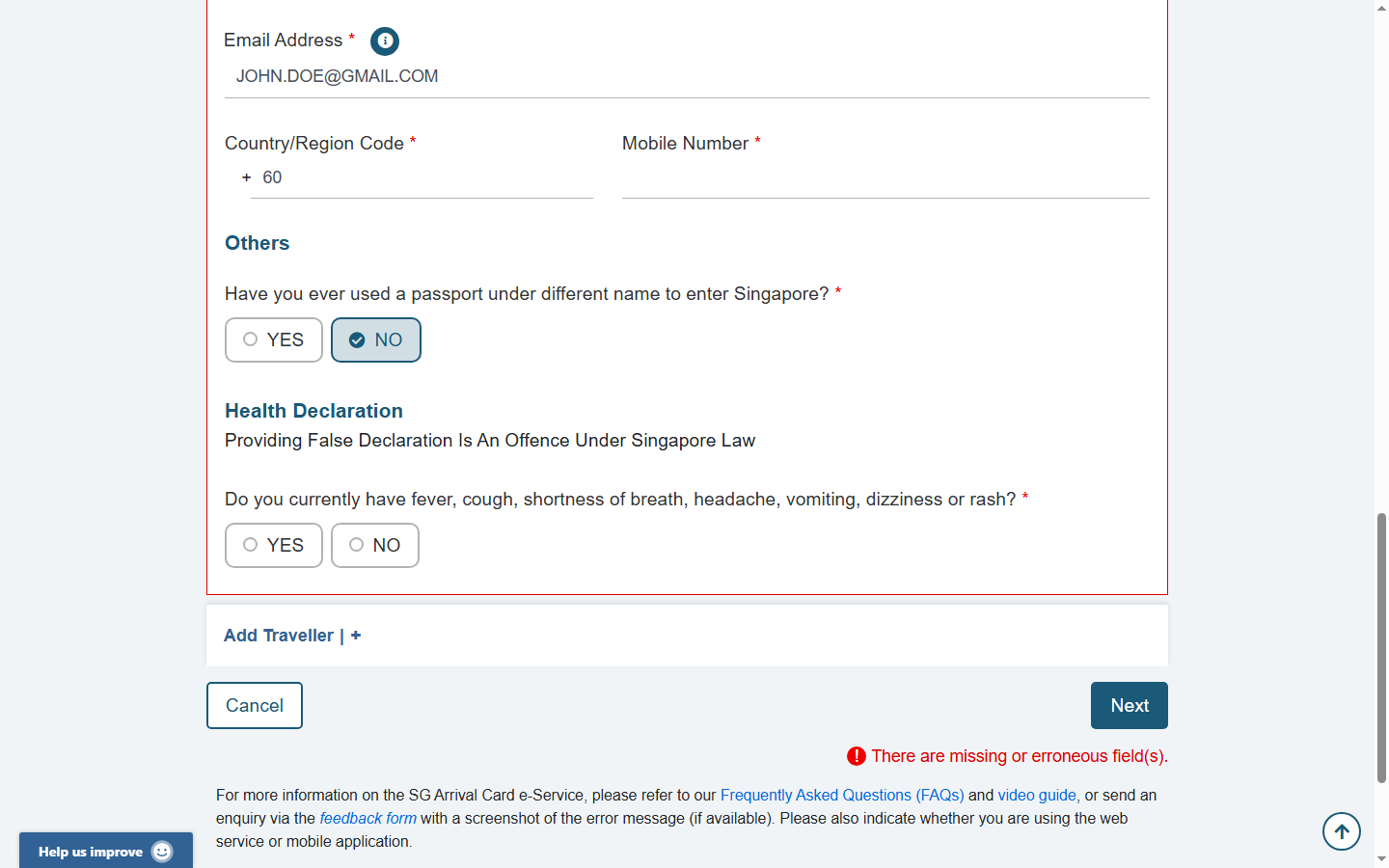The height and width of the screenshot is (868, 1389).
Task: Click the Email Address info icon
Action: pos(385,41)
